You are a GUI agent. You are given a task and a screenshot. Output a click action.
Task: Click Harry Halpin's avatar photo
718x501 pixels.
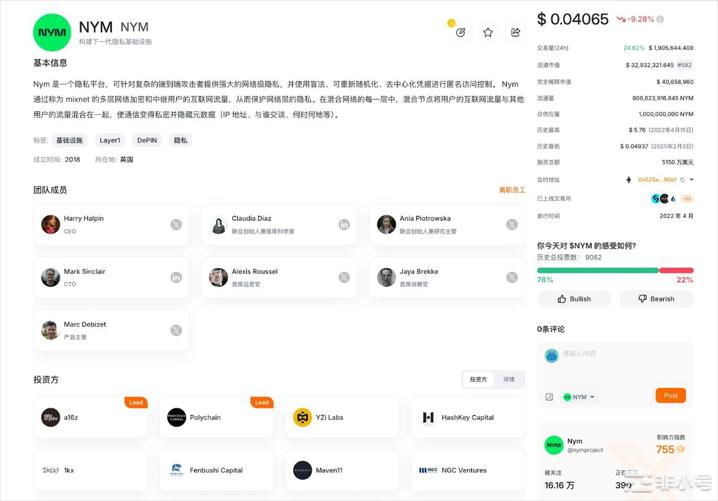[x=50, y=224]
